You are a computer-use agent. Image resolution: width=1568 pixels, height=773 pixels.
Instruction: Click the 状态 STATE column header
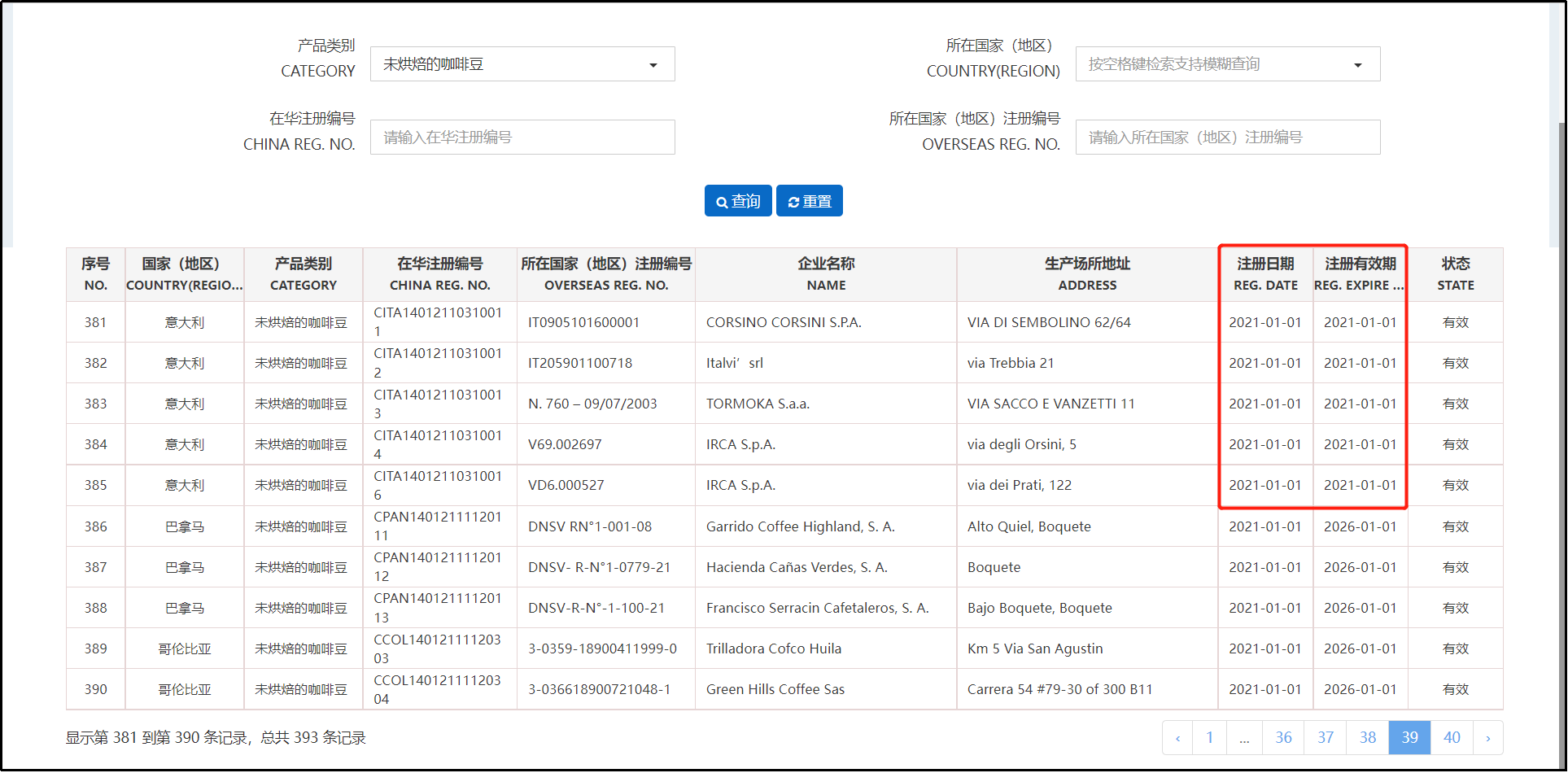point(1456,274)
